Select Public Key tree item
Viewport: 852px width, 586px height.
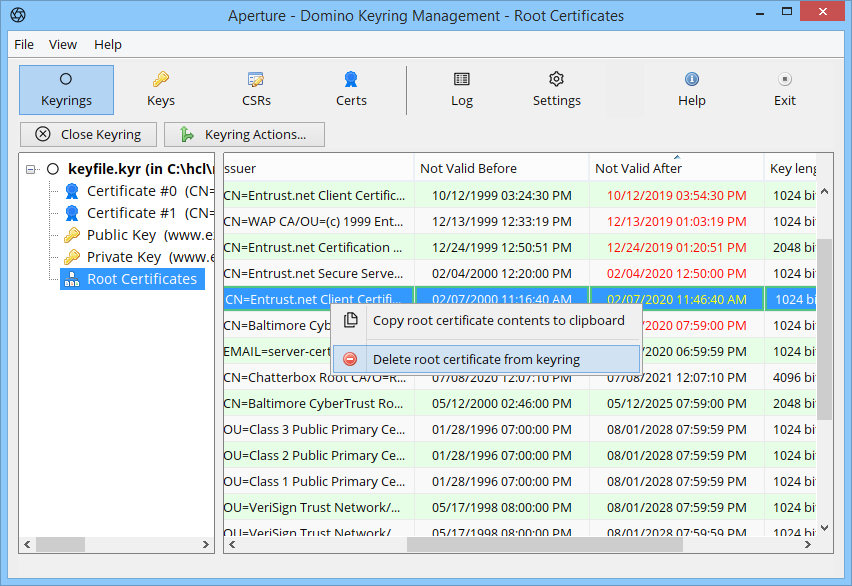click(x=150, y=235)
